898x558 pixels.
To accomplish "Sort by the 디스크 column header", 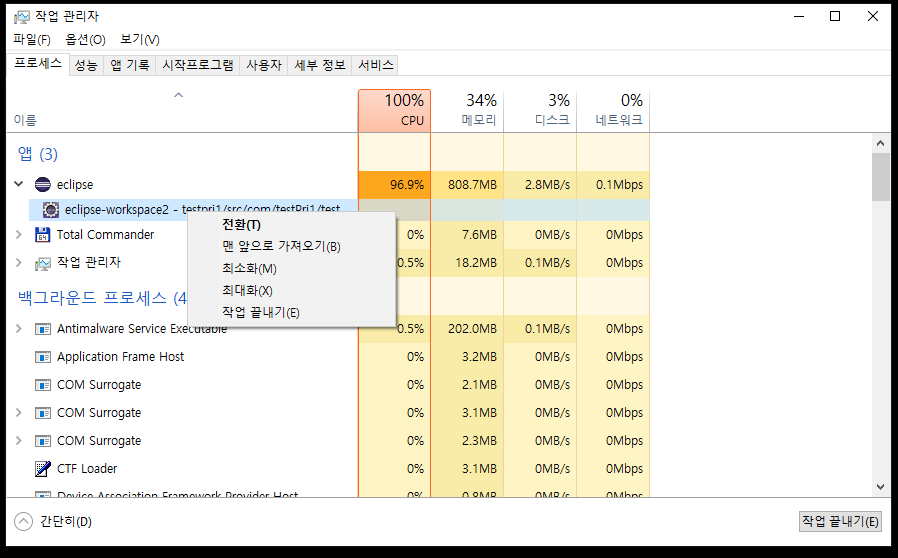I will 540,111.
